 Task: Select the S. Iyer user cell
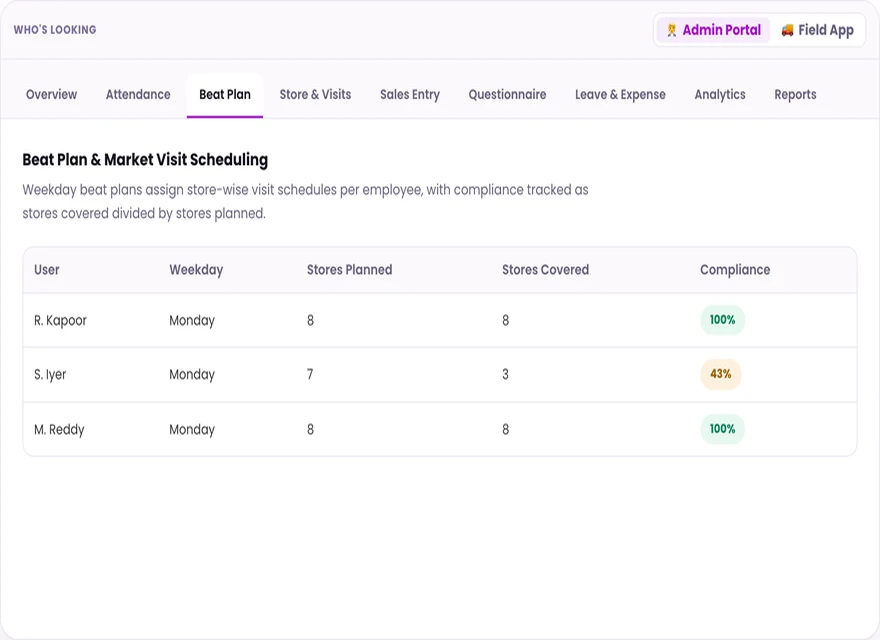point(50,374)
